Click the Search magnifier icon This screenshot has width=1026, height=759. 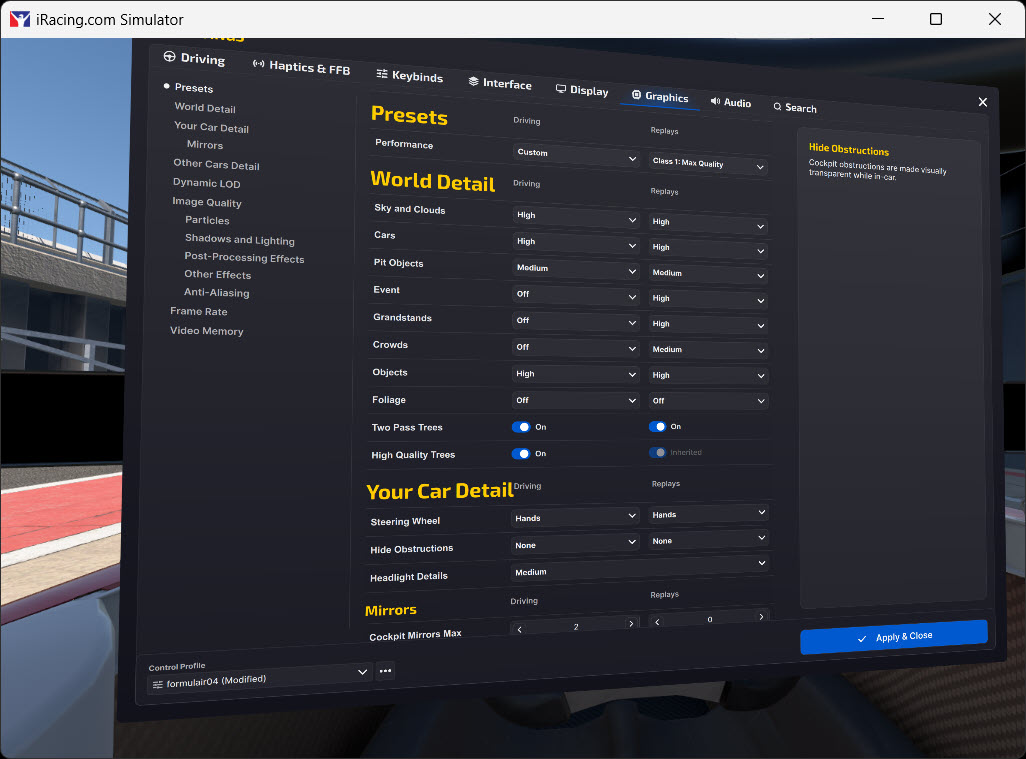pyautogui.click(x=777, y=106)
